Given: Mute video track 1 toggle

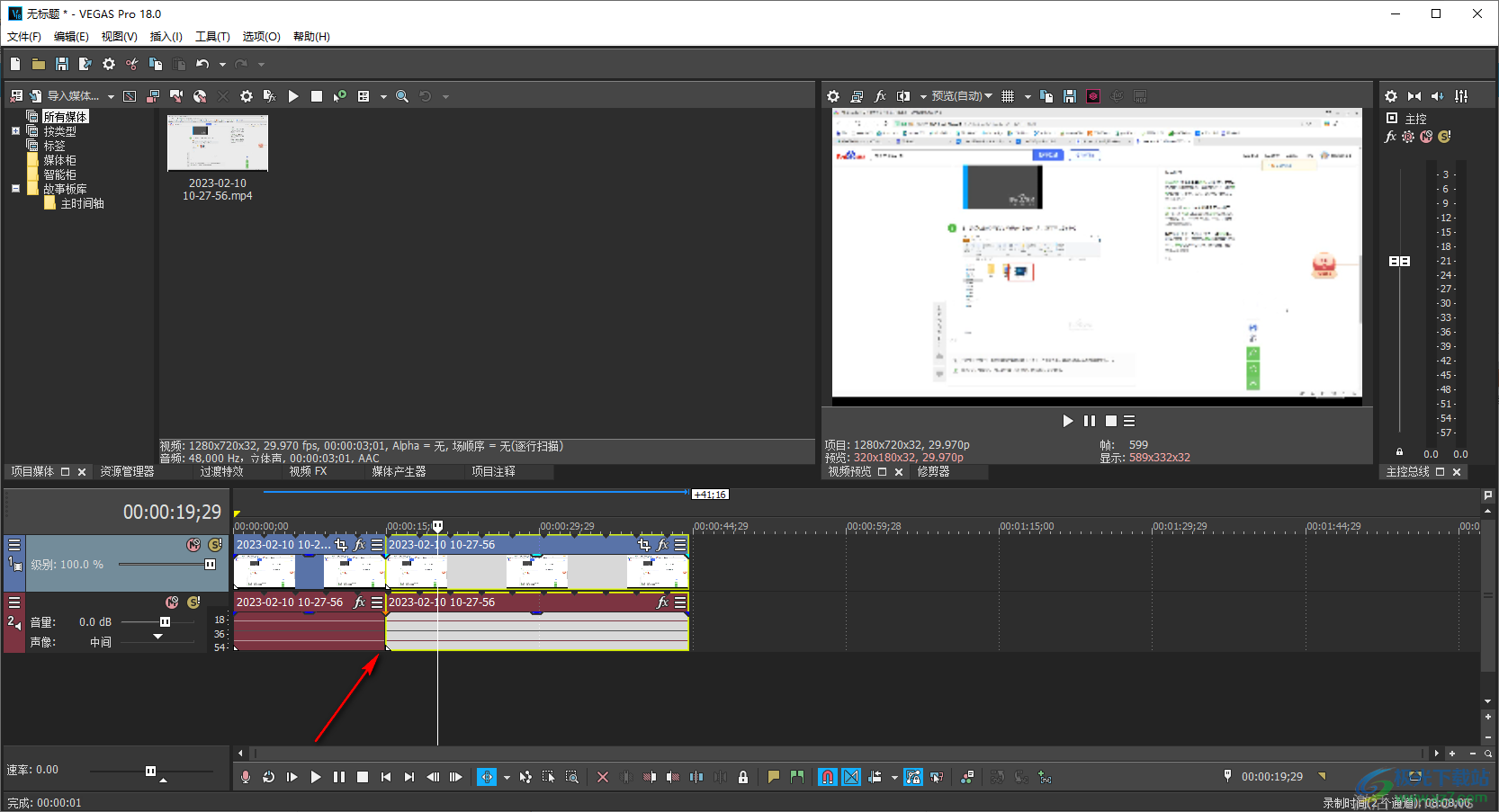Looking at the screenshot, I should click(x=193, y=545).
